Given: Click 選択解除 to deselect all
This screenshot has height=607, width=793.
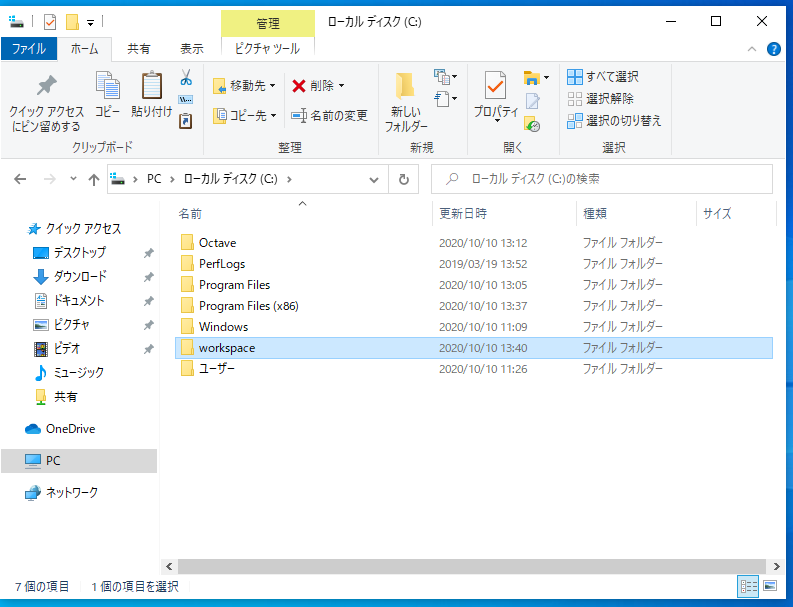Looking at the screenshot, I should click(x=600, y=99).
